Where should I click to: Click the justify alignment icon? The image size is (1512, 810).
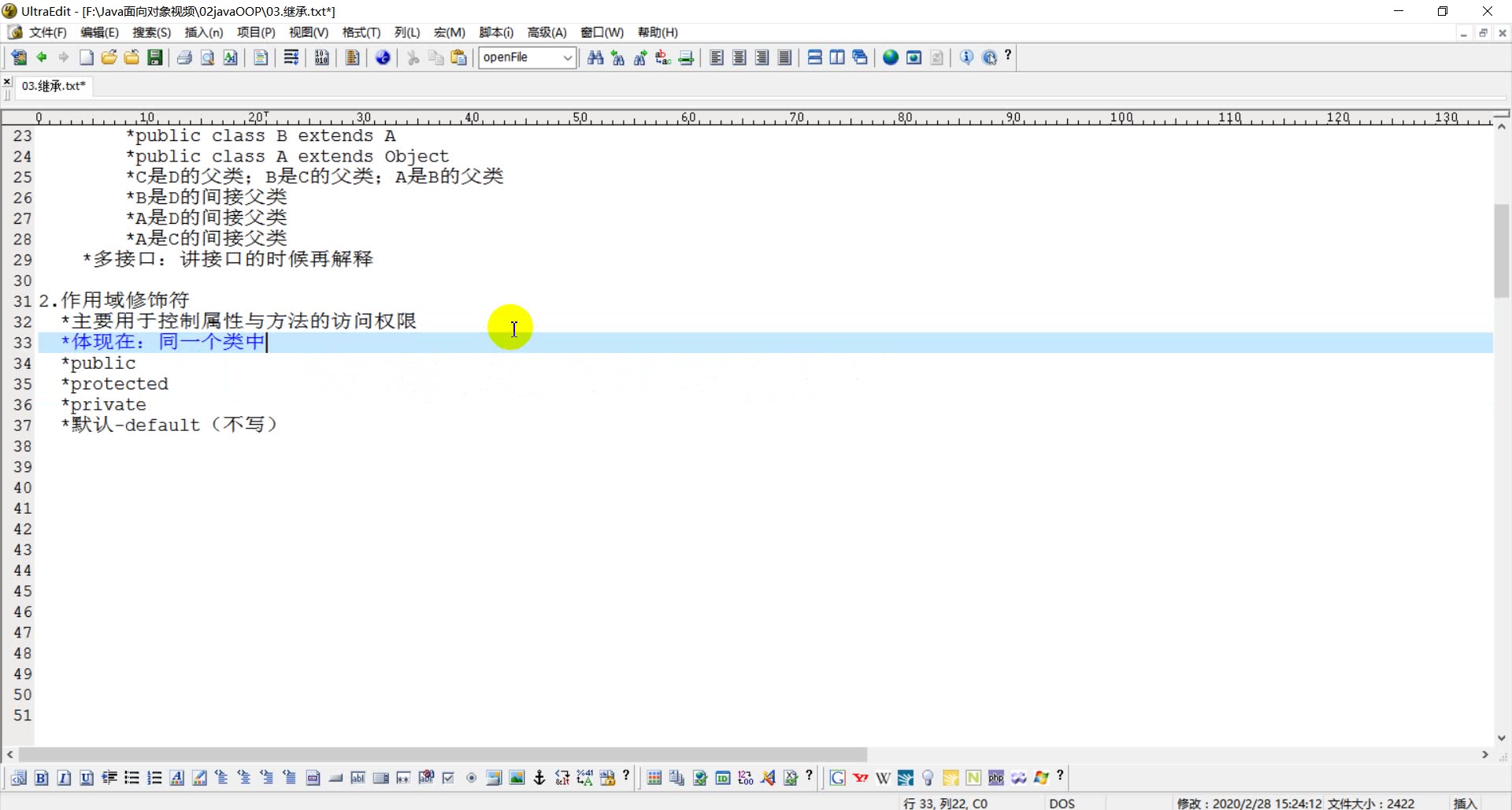[785, 58]
